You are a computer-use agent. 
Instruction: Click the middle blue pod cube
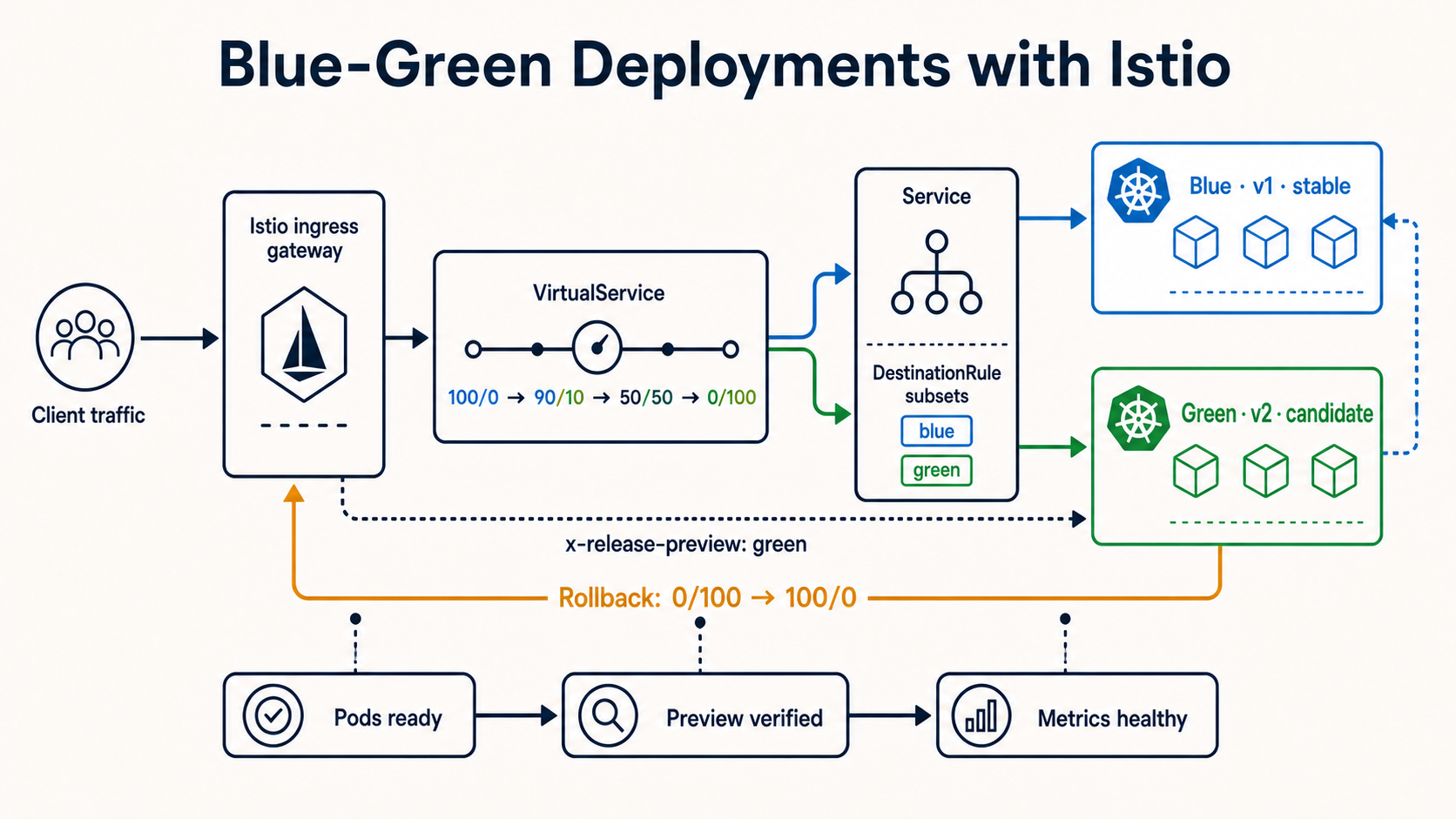point(1265,242)
